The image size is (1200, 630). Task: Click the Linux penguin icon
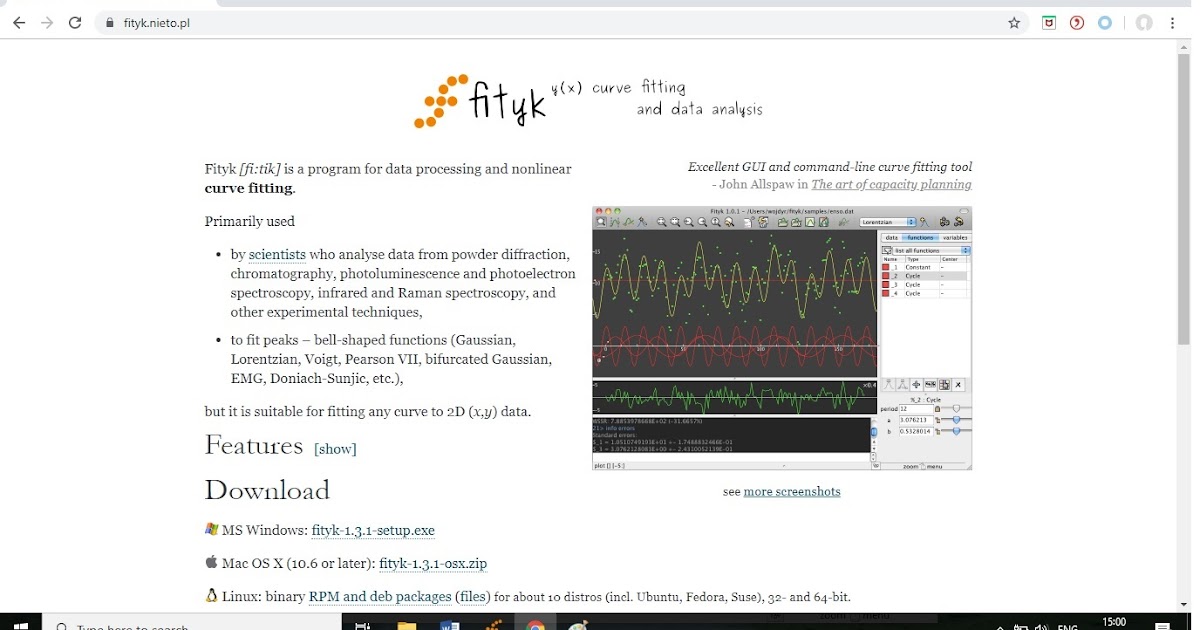pos(211,595)
